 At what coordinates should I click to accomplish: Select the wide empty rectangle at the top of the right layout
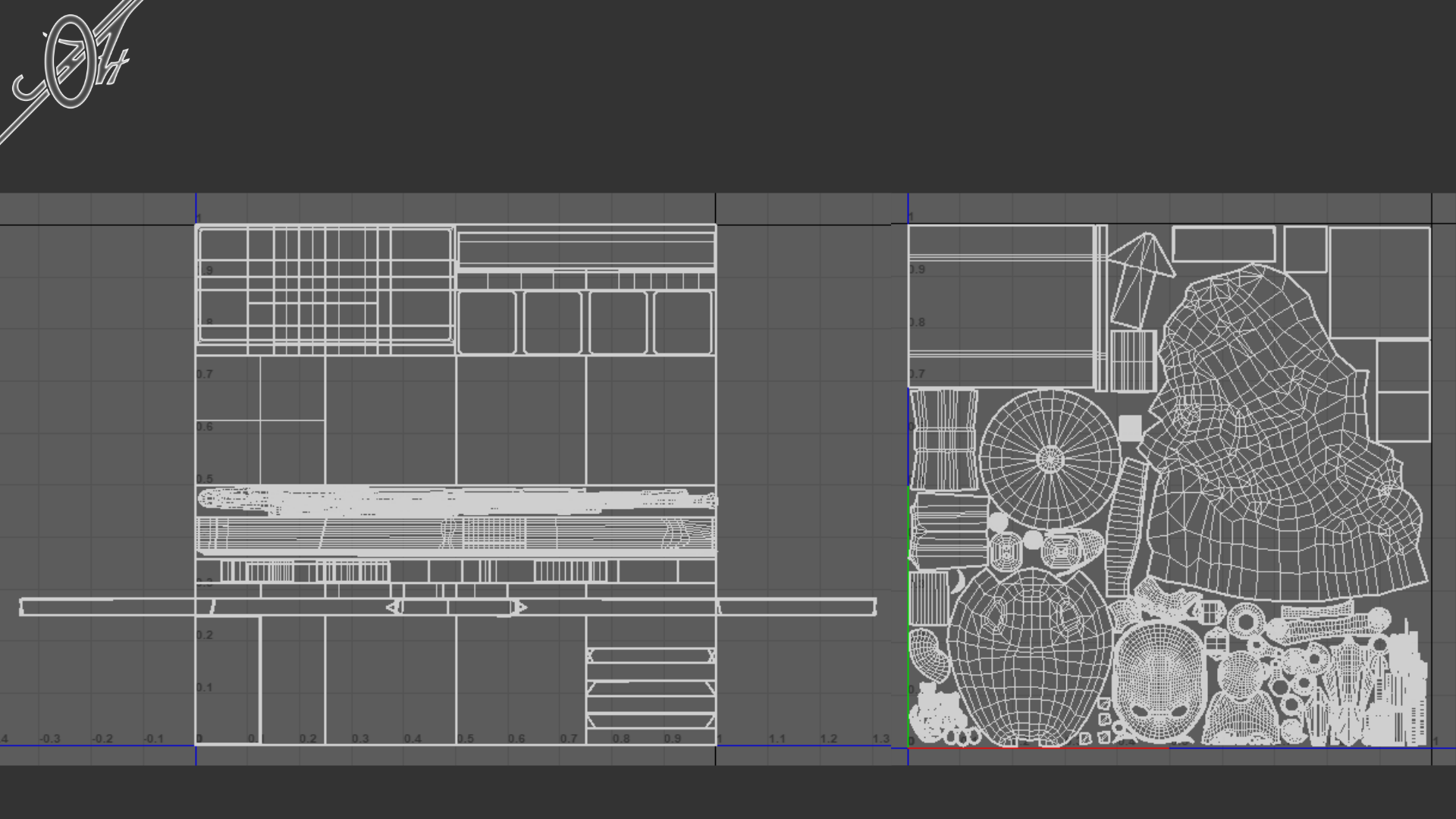pos(1223,243)
